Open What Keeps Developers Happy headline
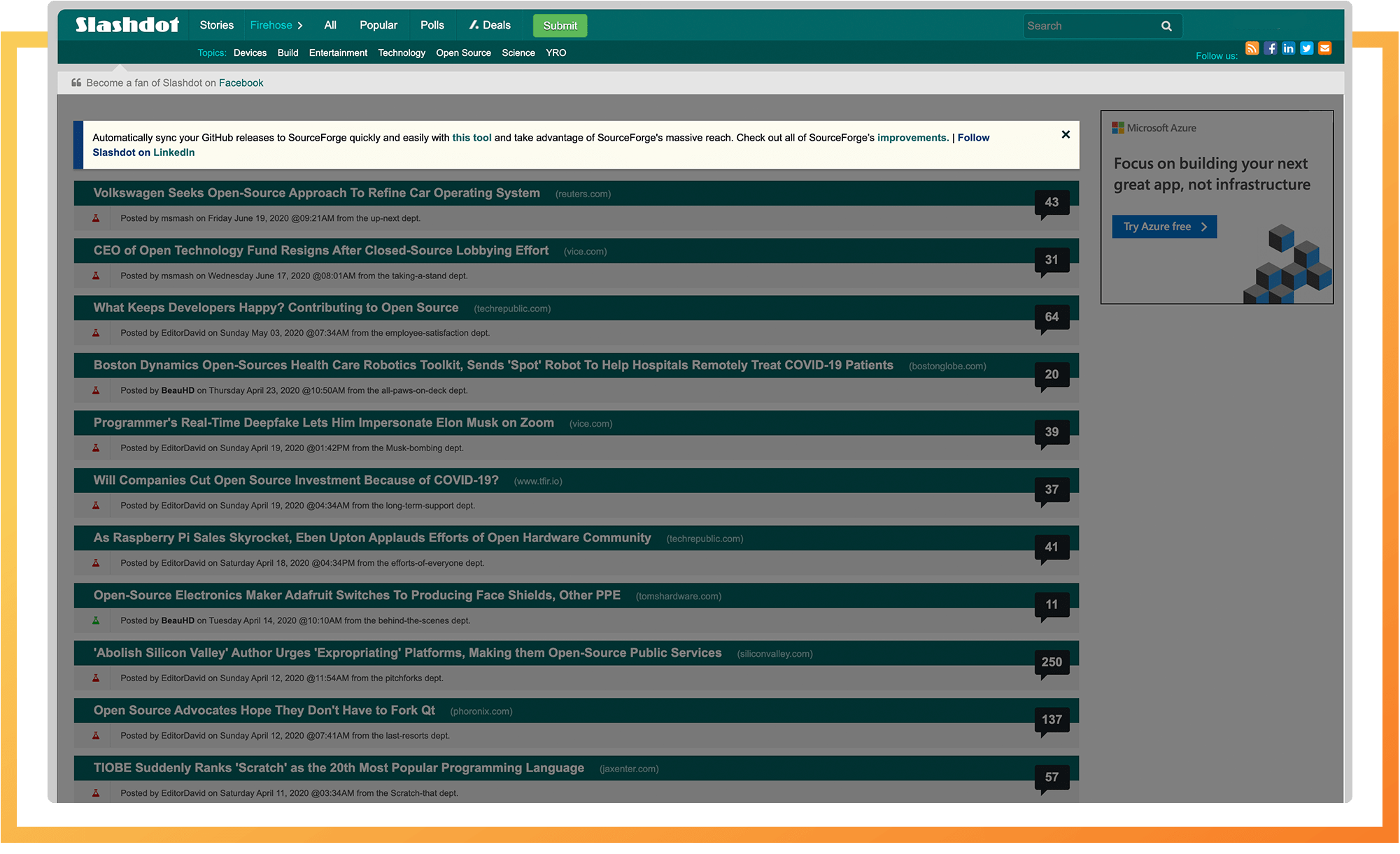Screen dimensions: 1400x854 click(276, 308)
